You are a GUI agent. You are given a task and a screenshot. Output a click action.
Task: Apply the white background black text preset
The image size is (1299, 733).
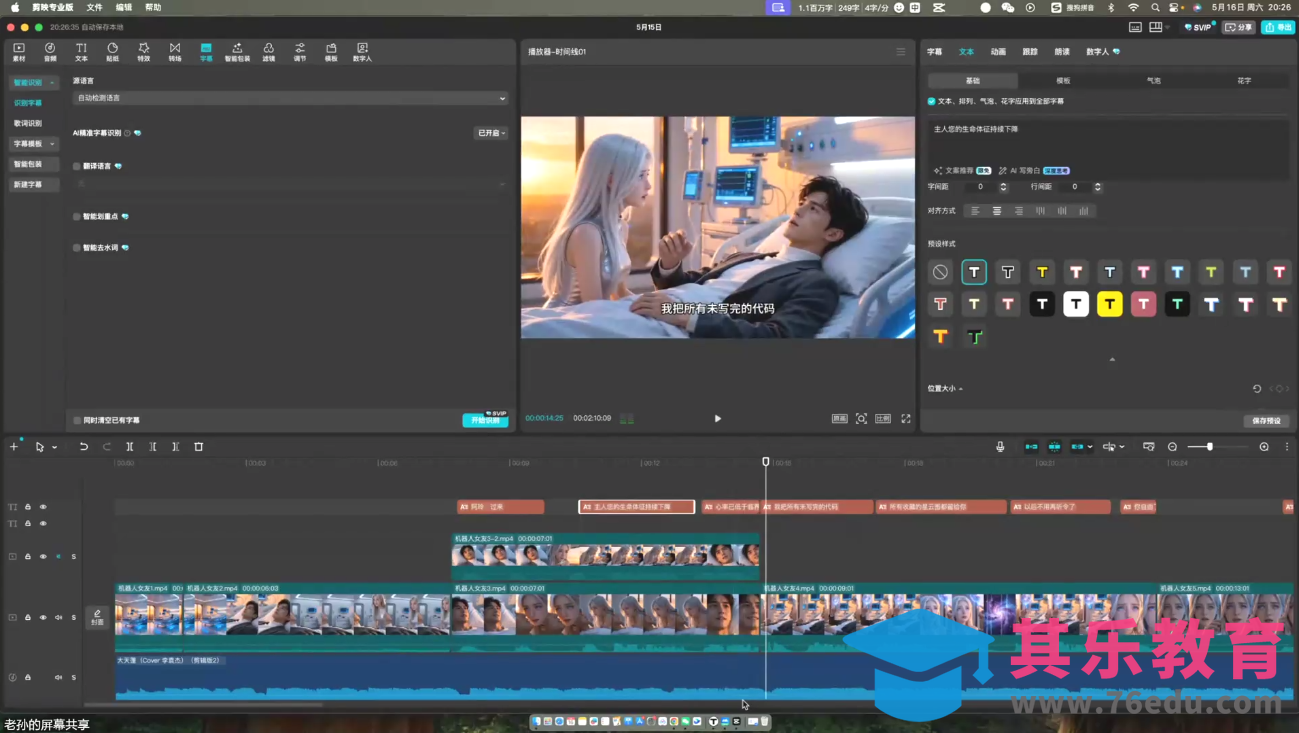1076,304
